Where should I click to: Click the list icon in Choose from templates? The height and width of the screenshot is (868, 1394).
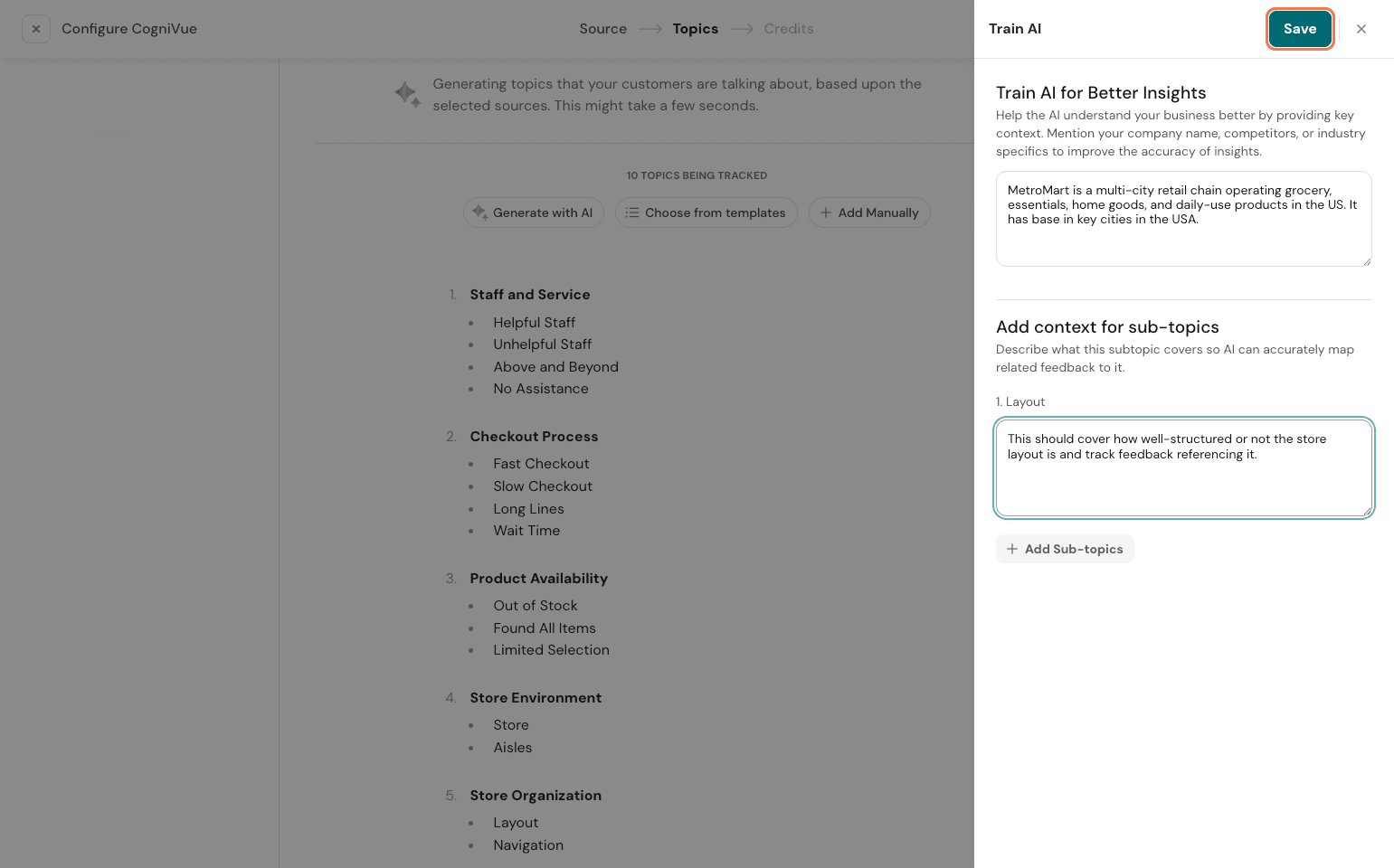(632, 212)
